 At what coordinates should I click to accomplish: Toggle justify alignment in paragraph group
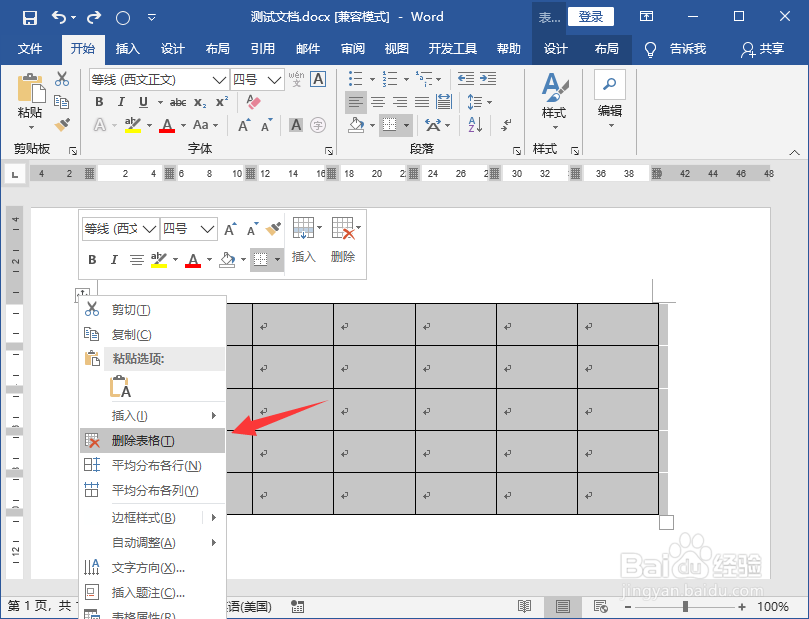422,102
